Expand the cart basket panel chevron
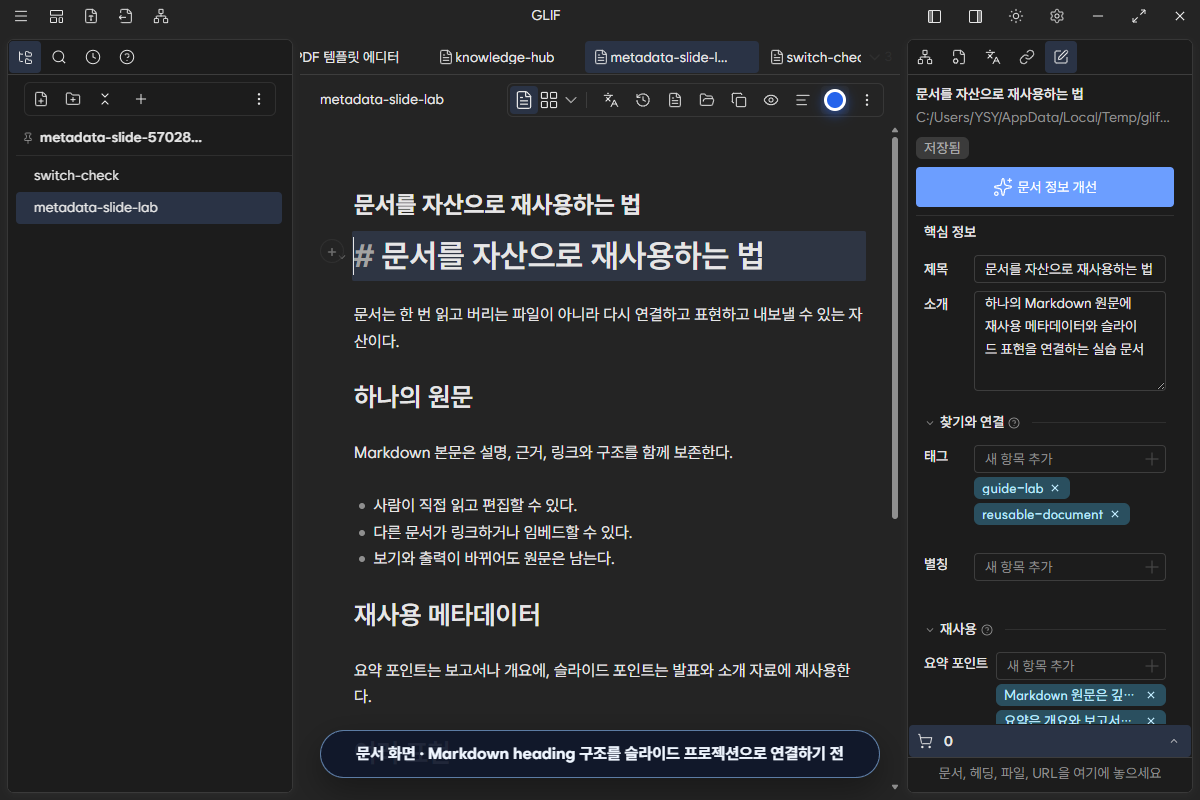The height and width of the screenshot is (800, 1200). pos(1174,741)
